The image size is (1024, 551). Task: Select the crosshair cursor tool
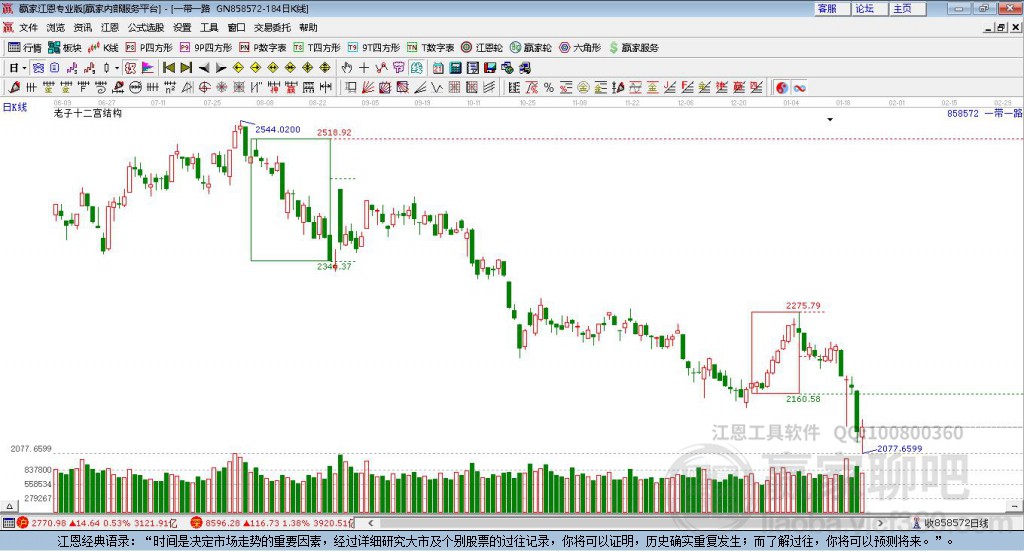pyautogui.click(x=364, y=68)
